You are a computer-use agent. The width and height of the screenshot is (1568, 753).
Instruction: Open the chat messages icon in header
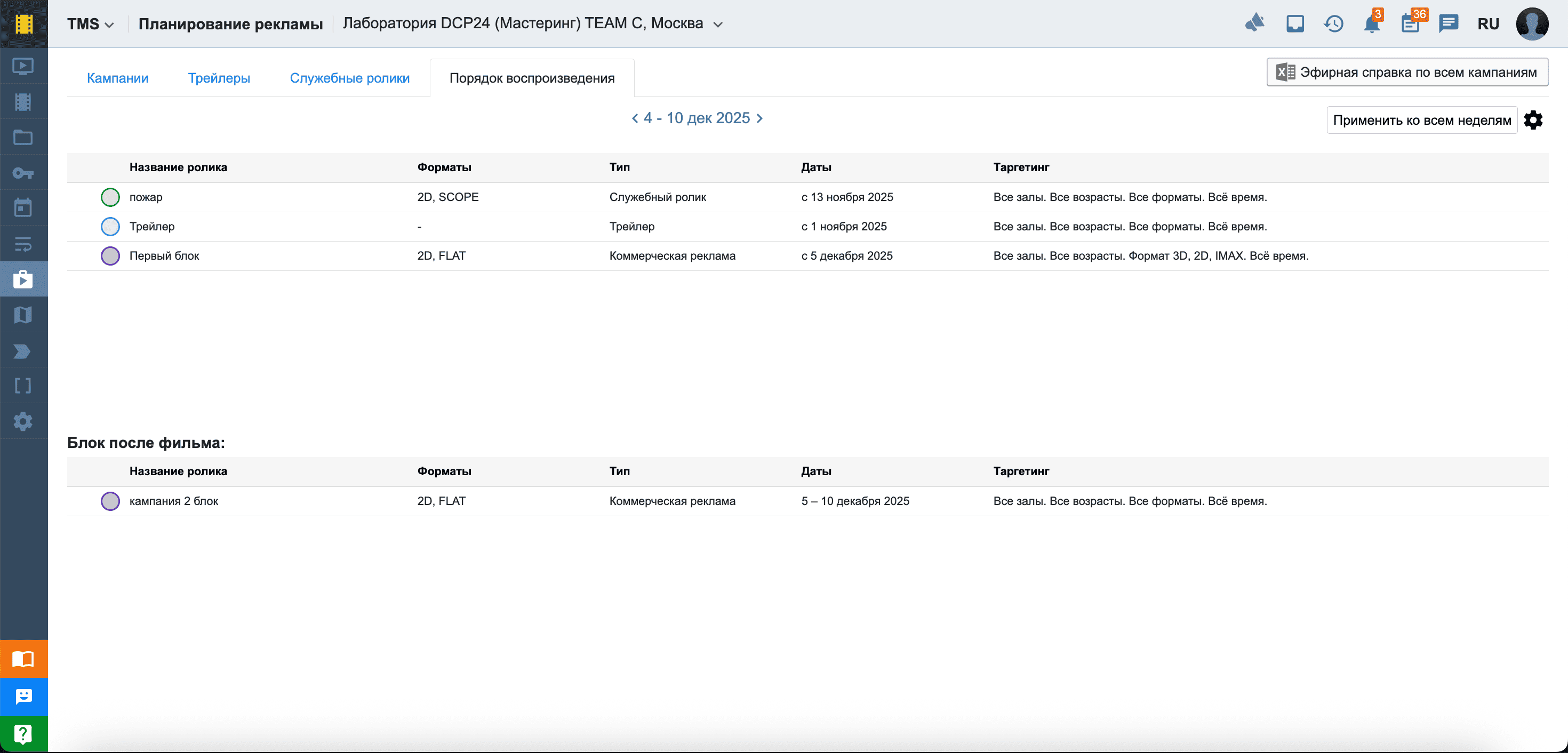point(1448,25)
